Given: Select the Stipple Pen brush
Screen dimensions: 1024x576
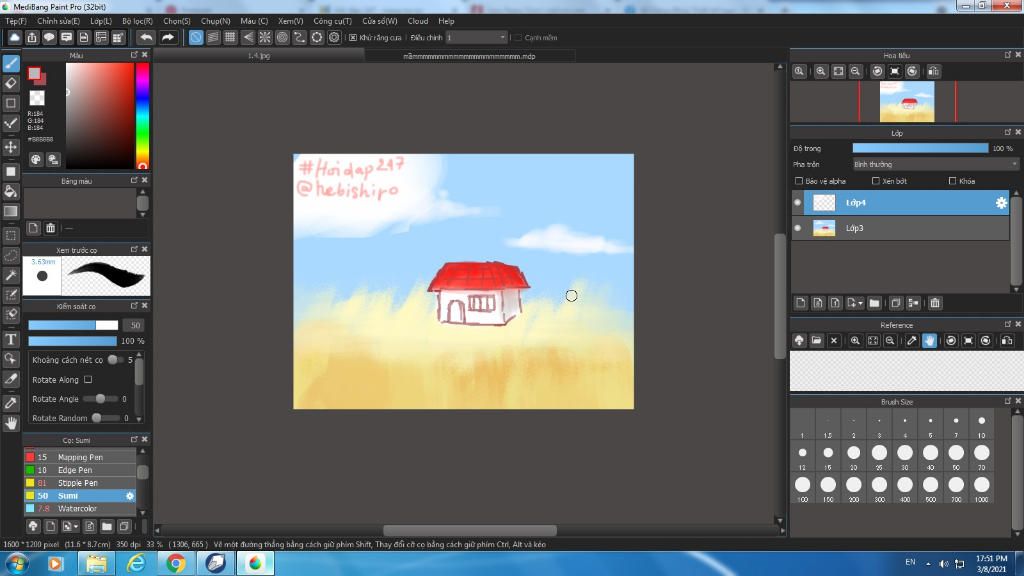Looking at the screenshot, I should coord(80,483).
